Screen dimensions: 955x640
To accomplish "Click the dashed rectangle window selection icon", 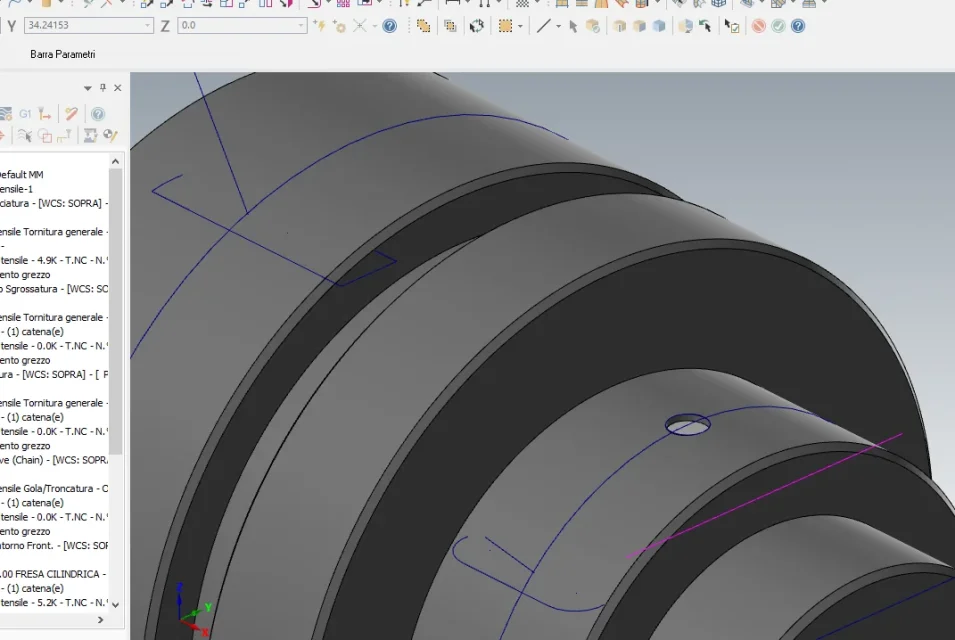I will tap(506, 26).
